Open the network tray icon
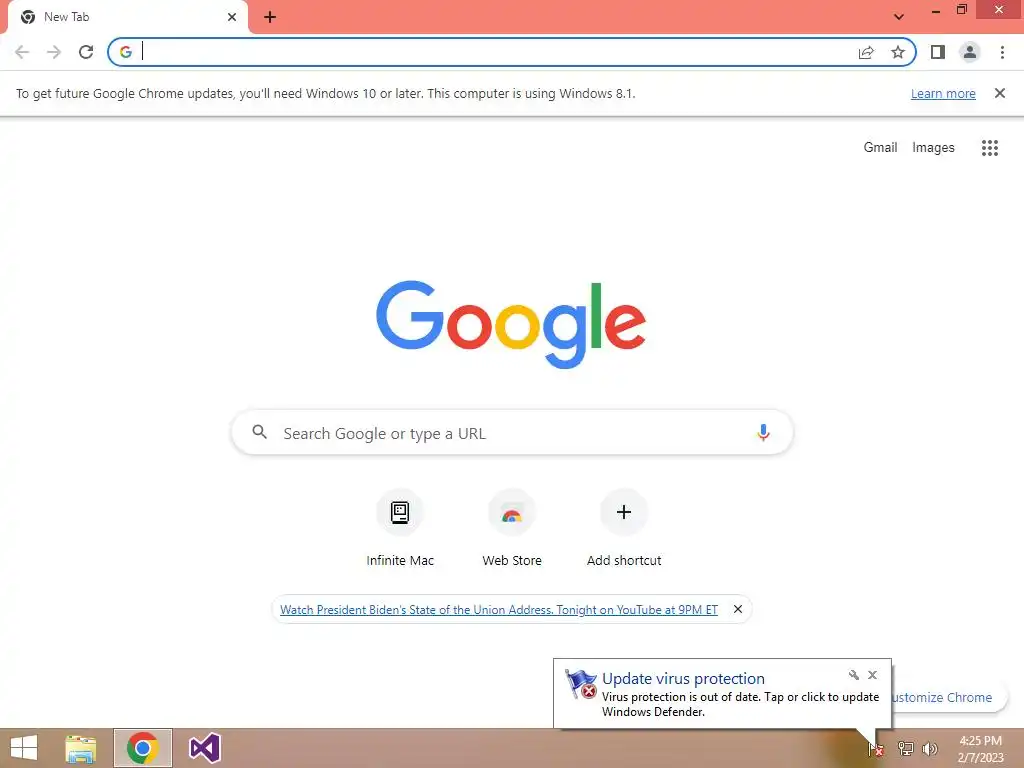Image resolution: width=1024 pixels, height=768 pixels. tap(905, 749)
